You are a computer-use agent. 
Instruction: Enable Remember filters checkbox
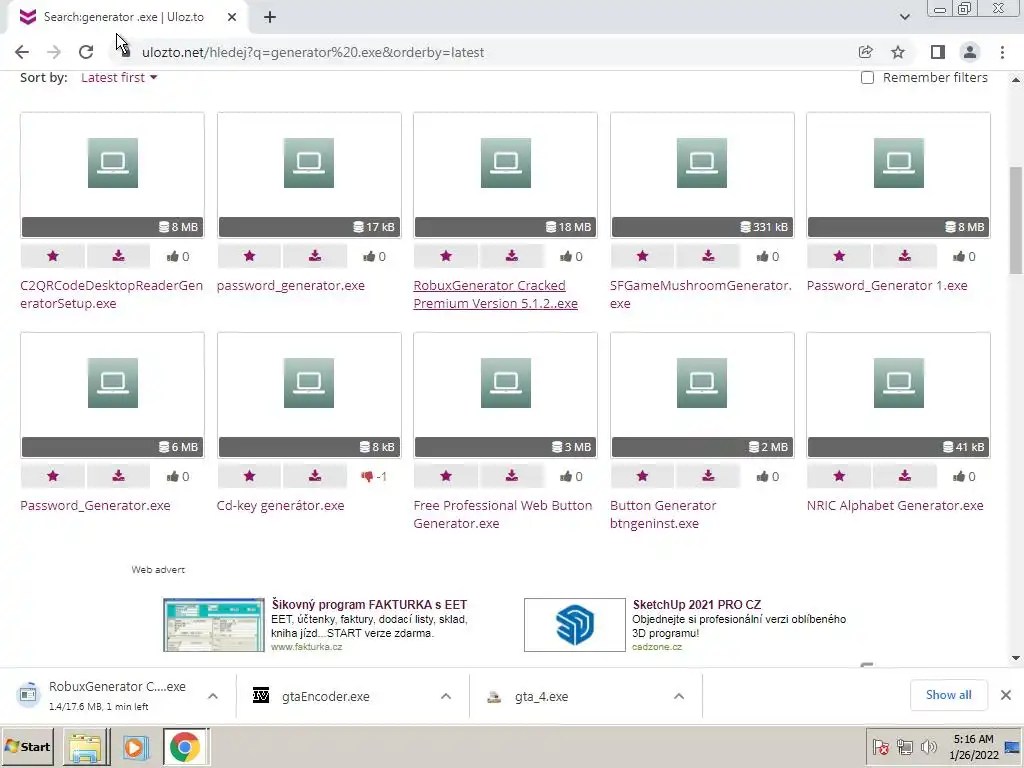coord(867,78)
